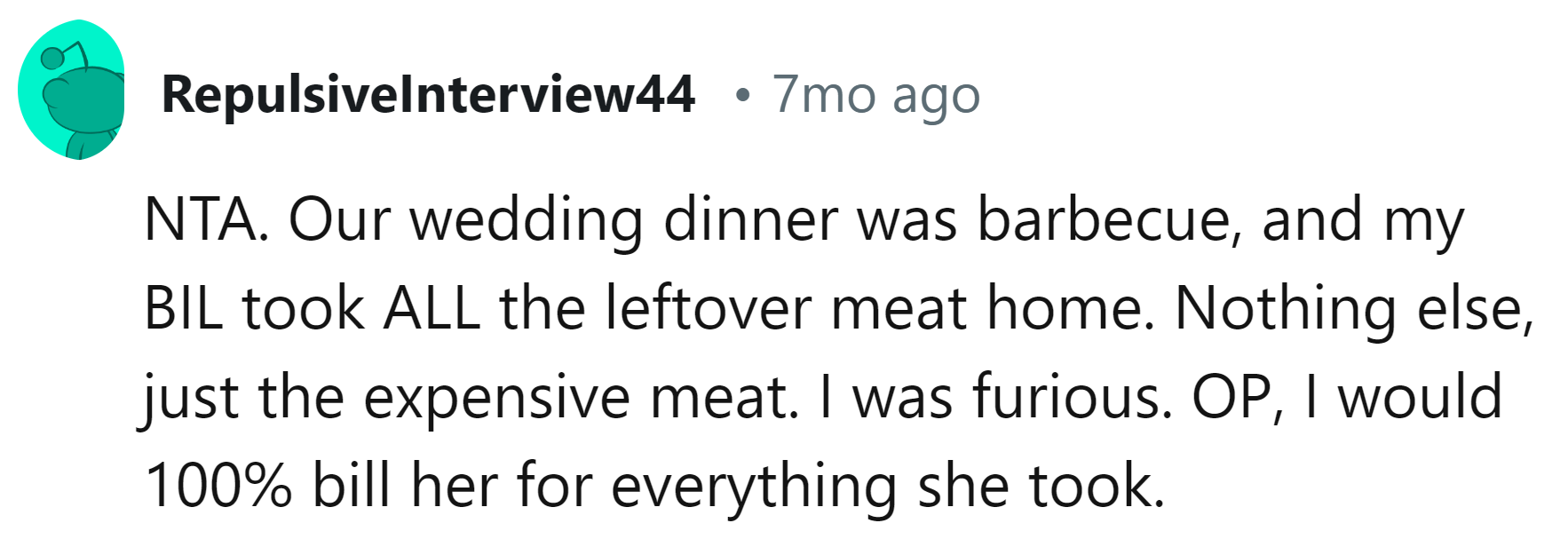The height and width of the screenshot is (547, 1568).
Task: Click the word "NTA" in the comment
Action: coord(203,220)
